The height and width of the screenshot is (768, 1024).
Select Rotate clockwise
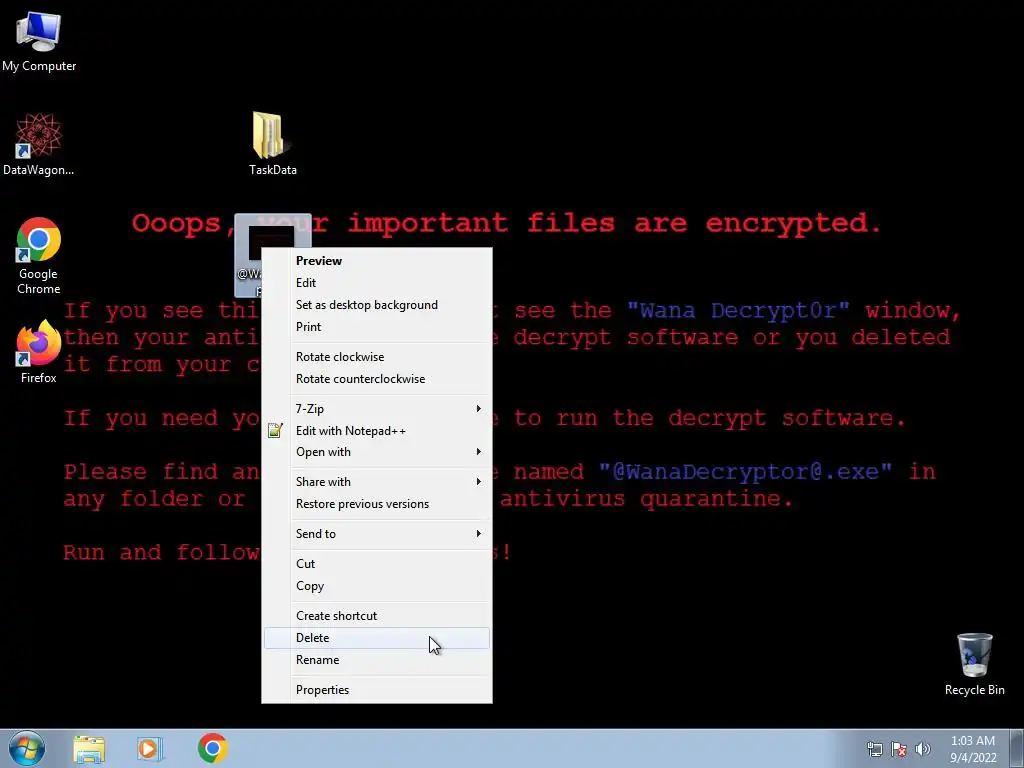tap(377, 357)
